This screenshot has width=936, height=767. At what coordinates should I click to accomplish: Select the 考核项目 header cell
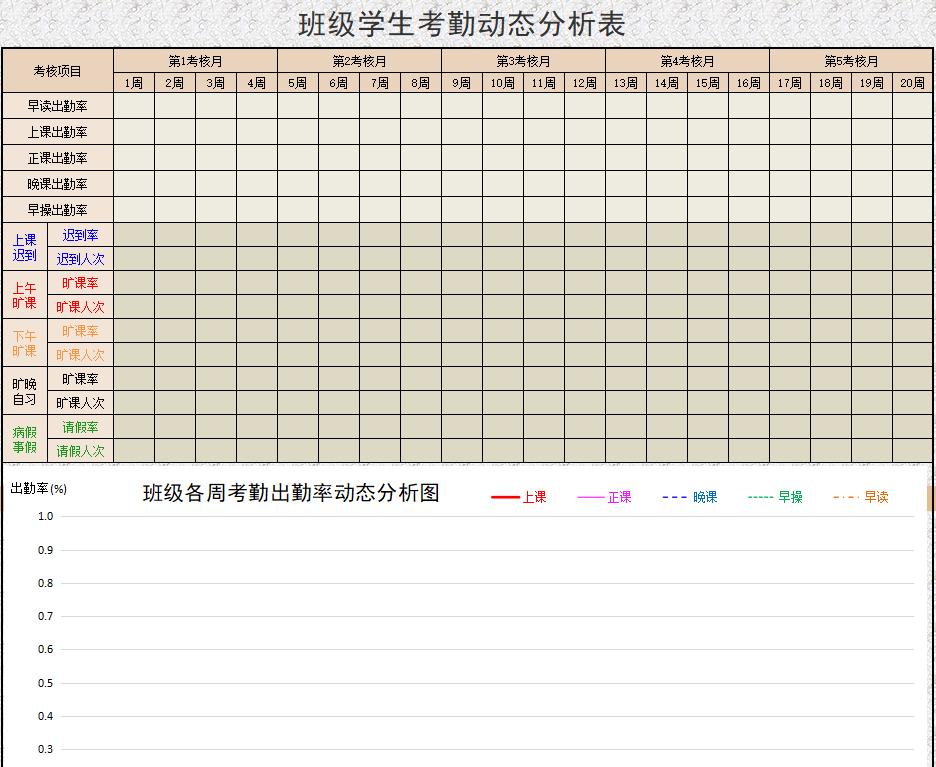56,70
